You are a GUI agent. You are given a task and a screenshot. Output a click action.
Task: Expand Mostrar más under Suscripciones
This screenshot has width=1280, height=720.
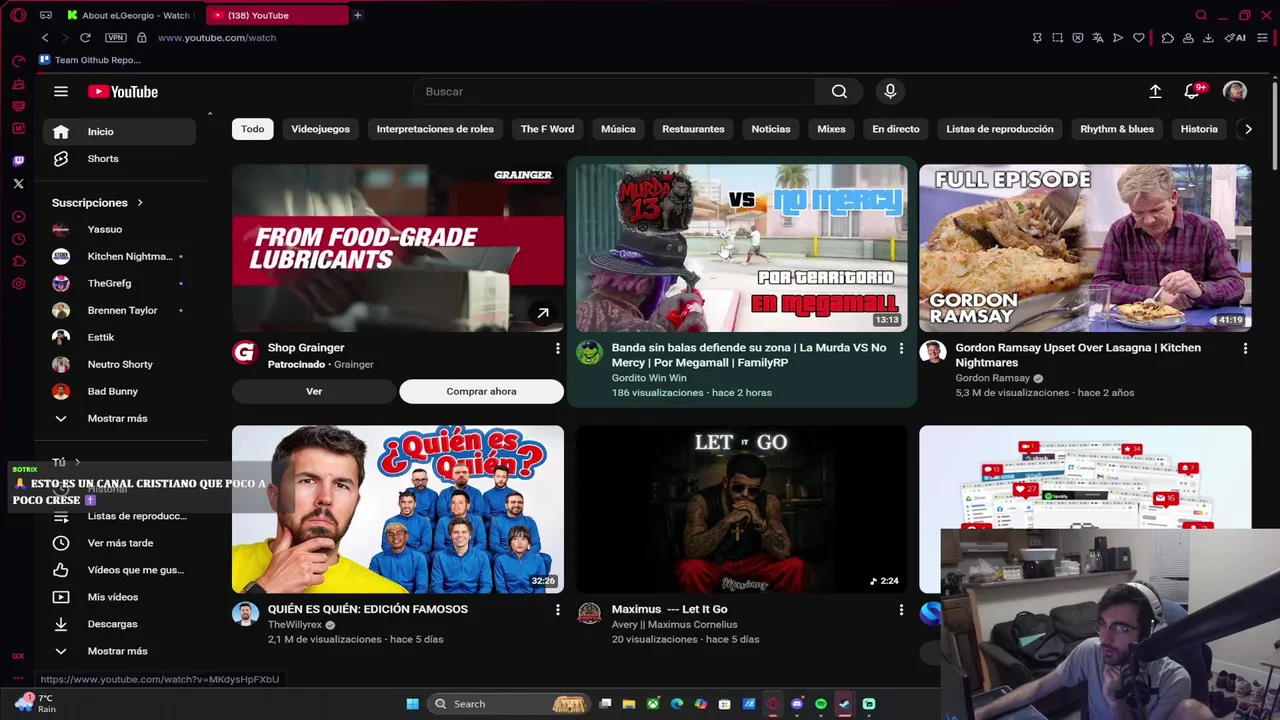click(115, 418)
